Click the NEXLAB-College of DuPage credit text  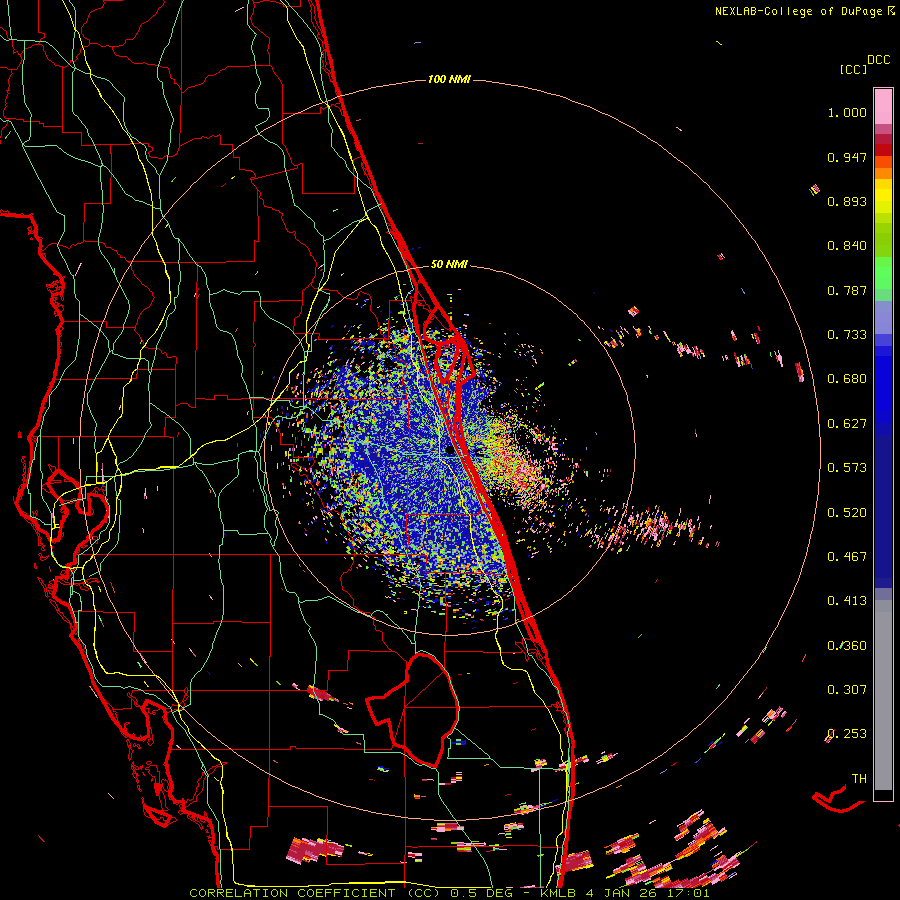(x=799, y=11)
